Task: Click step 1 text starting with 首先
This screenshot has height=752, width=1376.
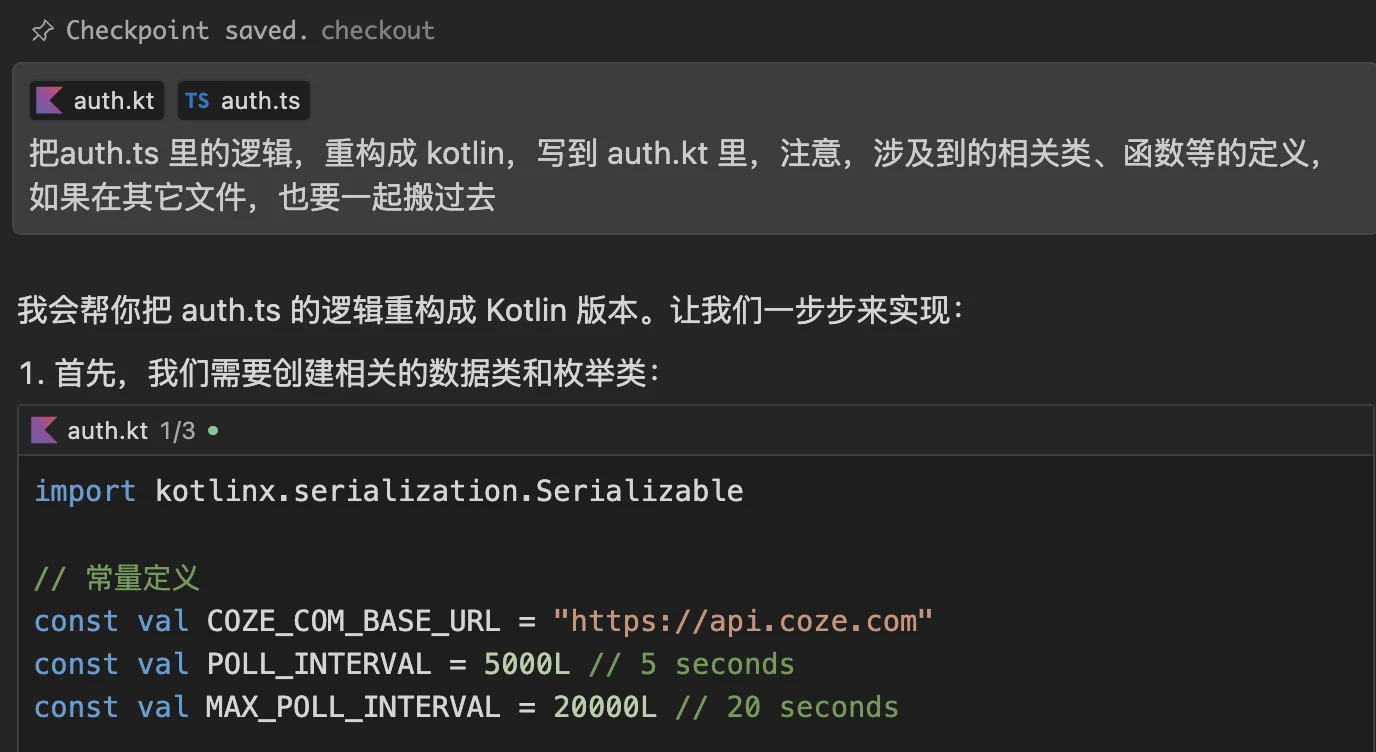Action: tap(357, 374)
